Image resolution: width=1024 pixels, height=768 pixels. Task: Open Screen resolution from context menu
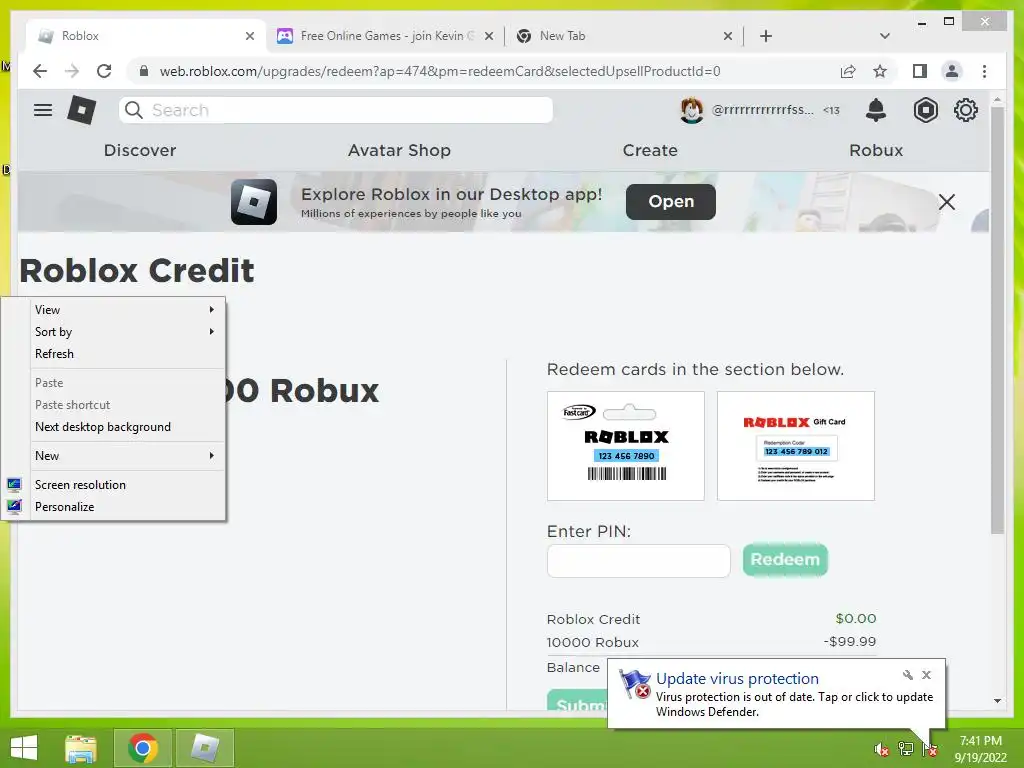coord(114,485)
